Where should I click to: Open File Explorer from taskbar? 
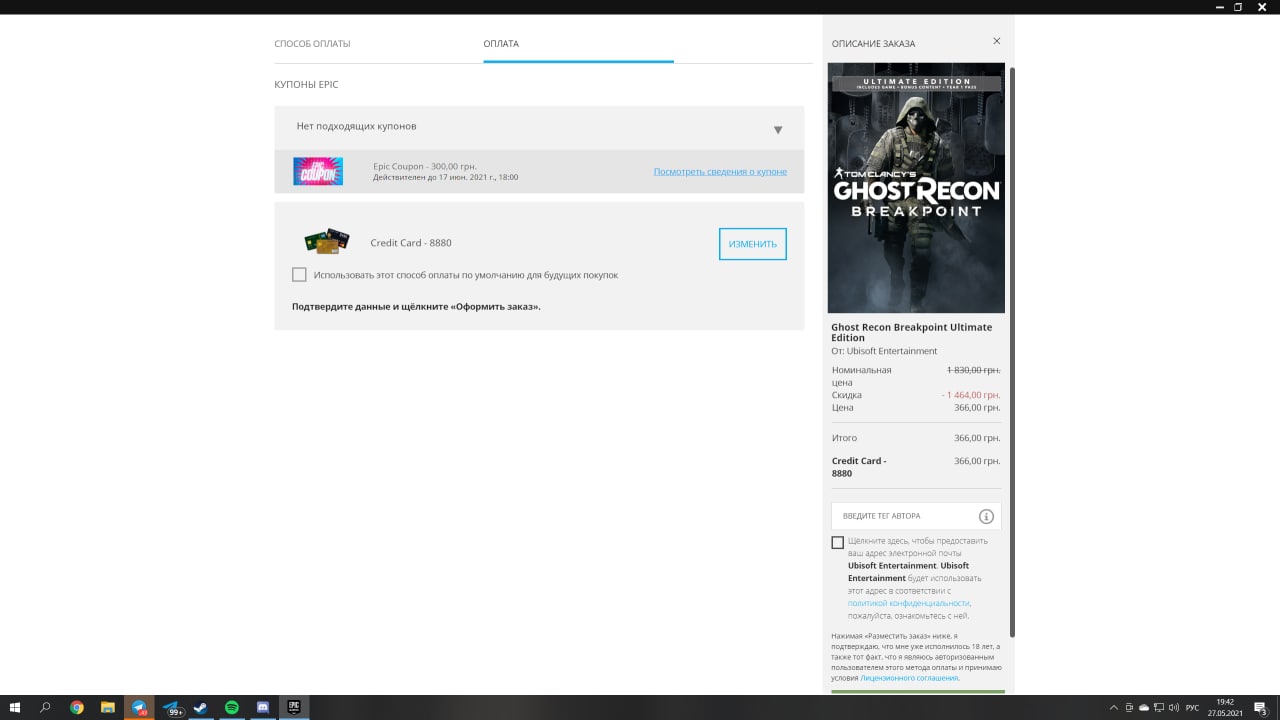tap(108, 707)
